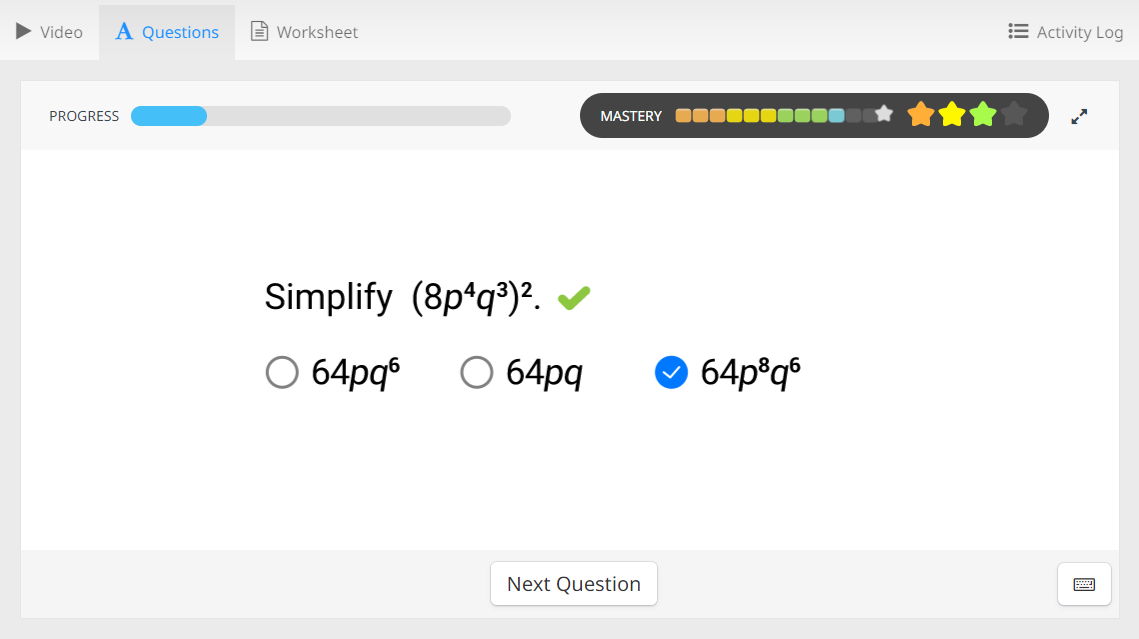Select the Questions tab
The height and width of the screenshot is (639, 1139).
pos(167,32)
